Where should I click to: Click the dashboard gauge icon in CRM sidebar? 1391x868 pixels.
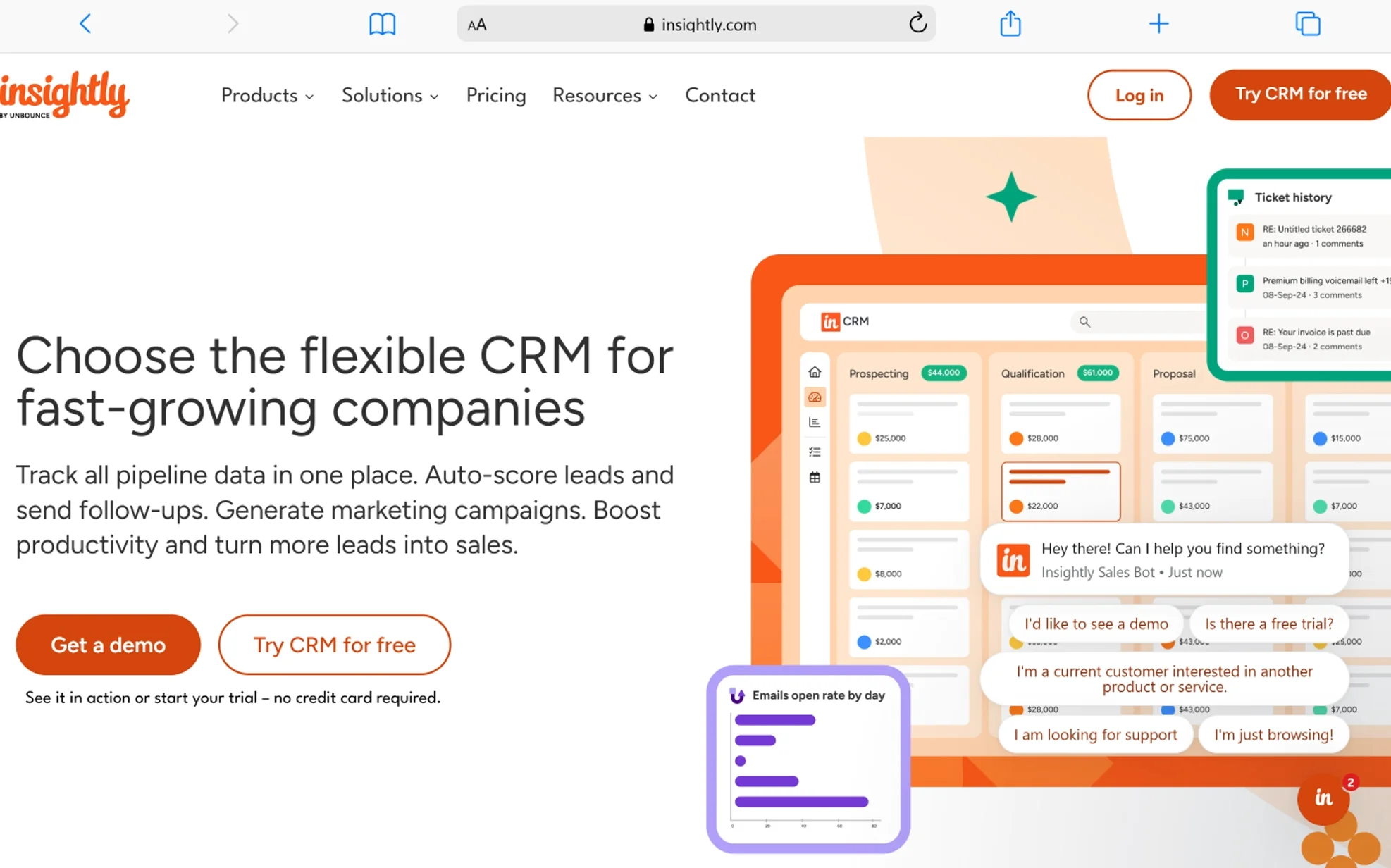pyautogui.click(x=815, y=397)
